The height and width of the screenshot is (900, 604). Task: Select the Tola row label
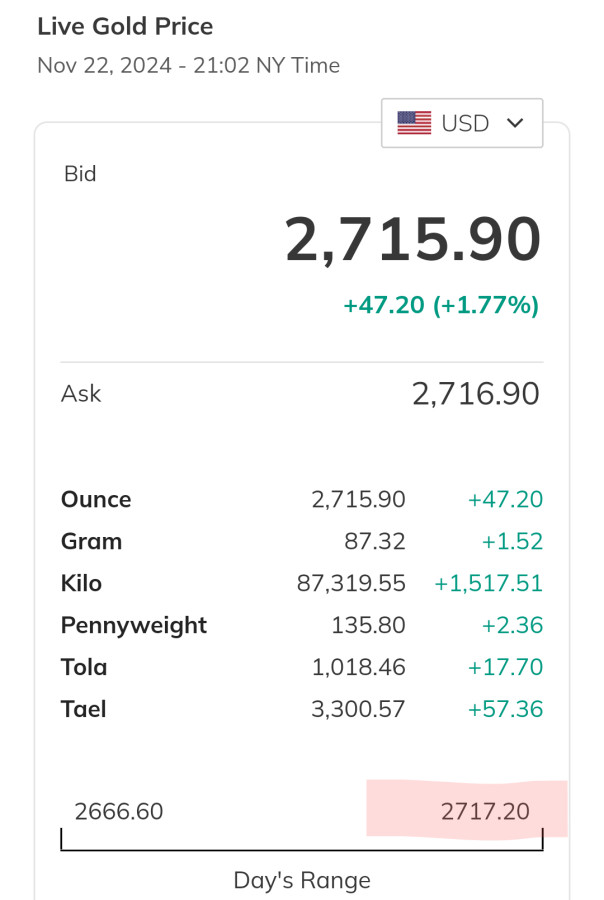coord(84,667)
